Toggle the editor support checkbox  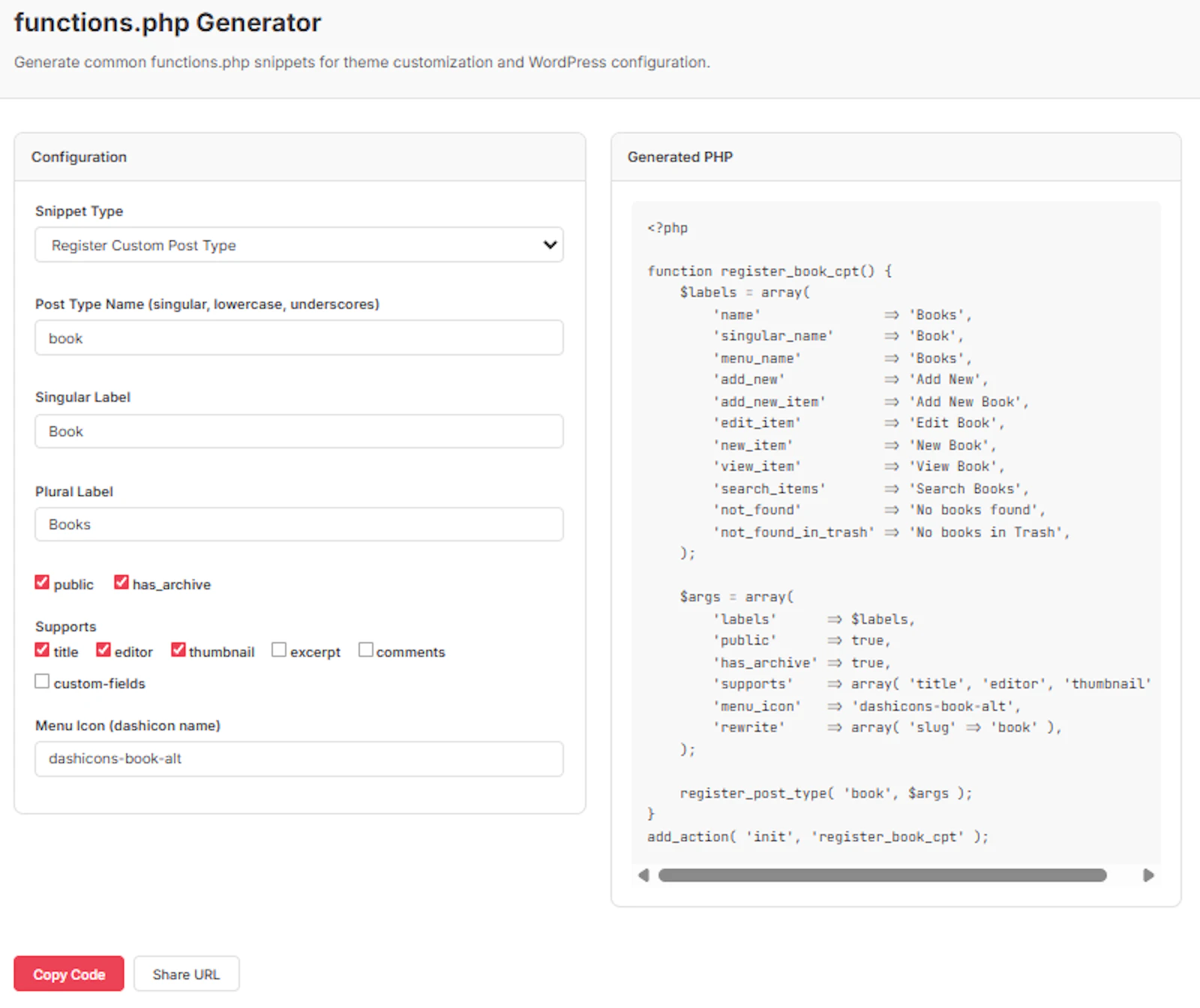103,650
